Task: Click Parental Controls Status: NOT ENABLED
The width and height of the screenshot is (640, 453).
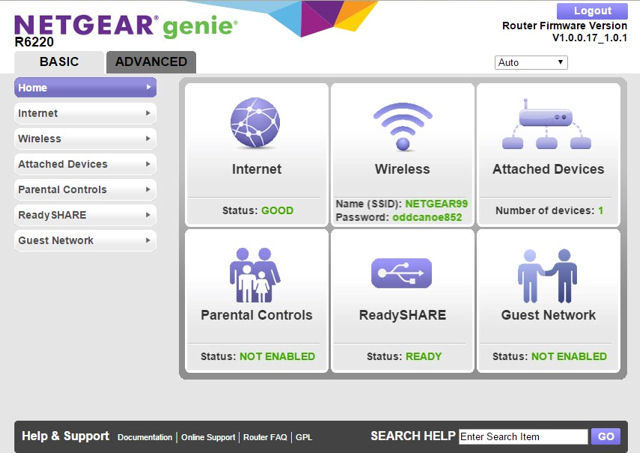Action: click(x=258, y=356)
